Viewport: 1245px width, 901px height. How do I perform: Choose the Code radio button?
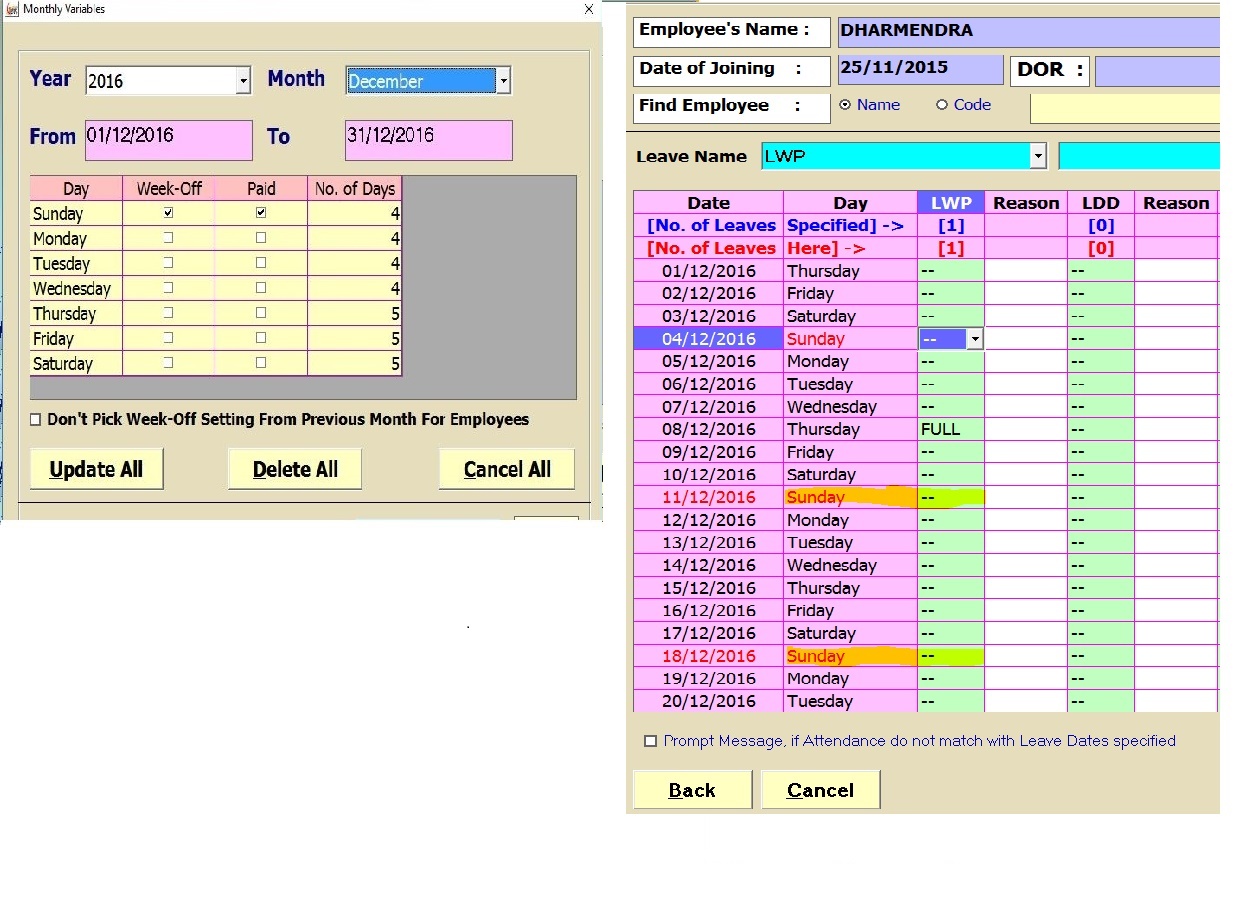tap(941, 105)
